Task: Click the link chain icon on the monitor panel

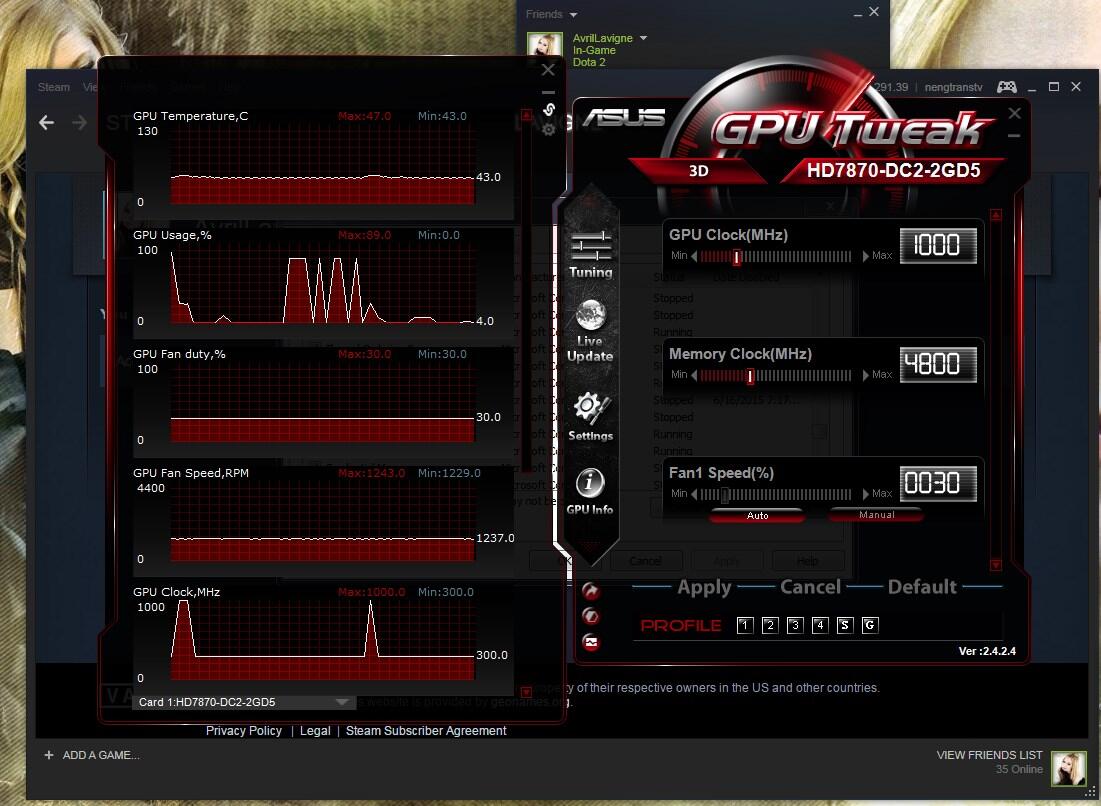Action: click(x=549, y=110)
